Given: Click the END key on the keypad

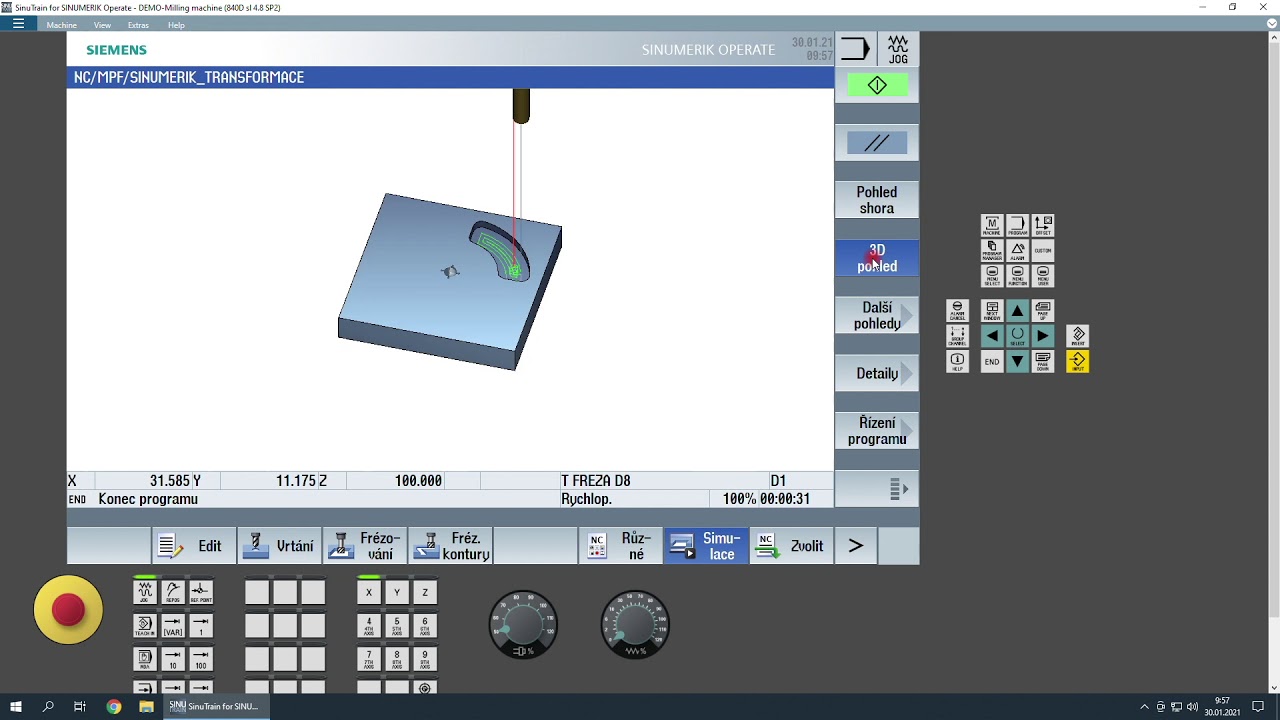Looking at the screenshot, I should (x=992, y=361).
